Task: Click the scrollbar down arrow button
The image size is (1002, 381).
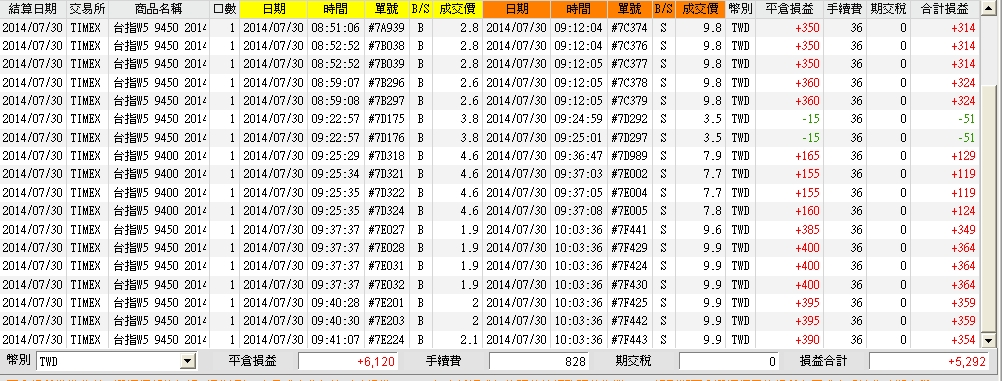Action: [x=989, y=341]
